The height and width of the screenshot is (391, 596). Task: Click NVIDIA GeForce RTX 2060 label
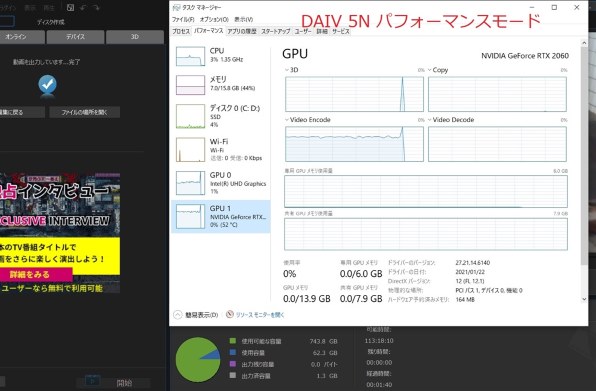(525, 56)
